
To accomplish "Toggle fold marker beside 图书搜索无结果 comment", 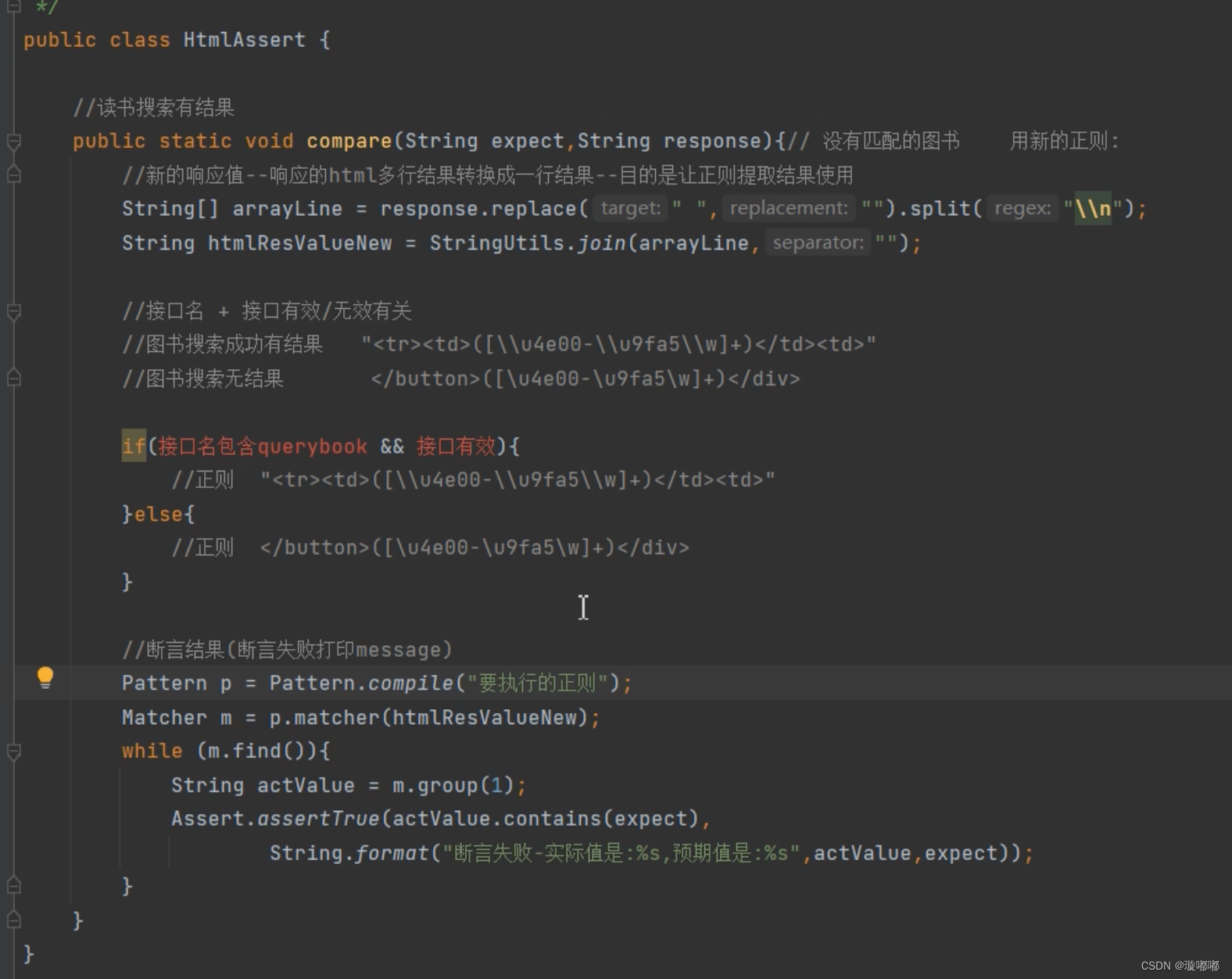I will click(13, 378).
